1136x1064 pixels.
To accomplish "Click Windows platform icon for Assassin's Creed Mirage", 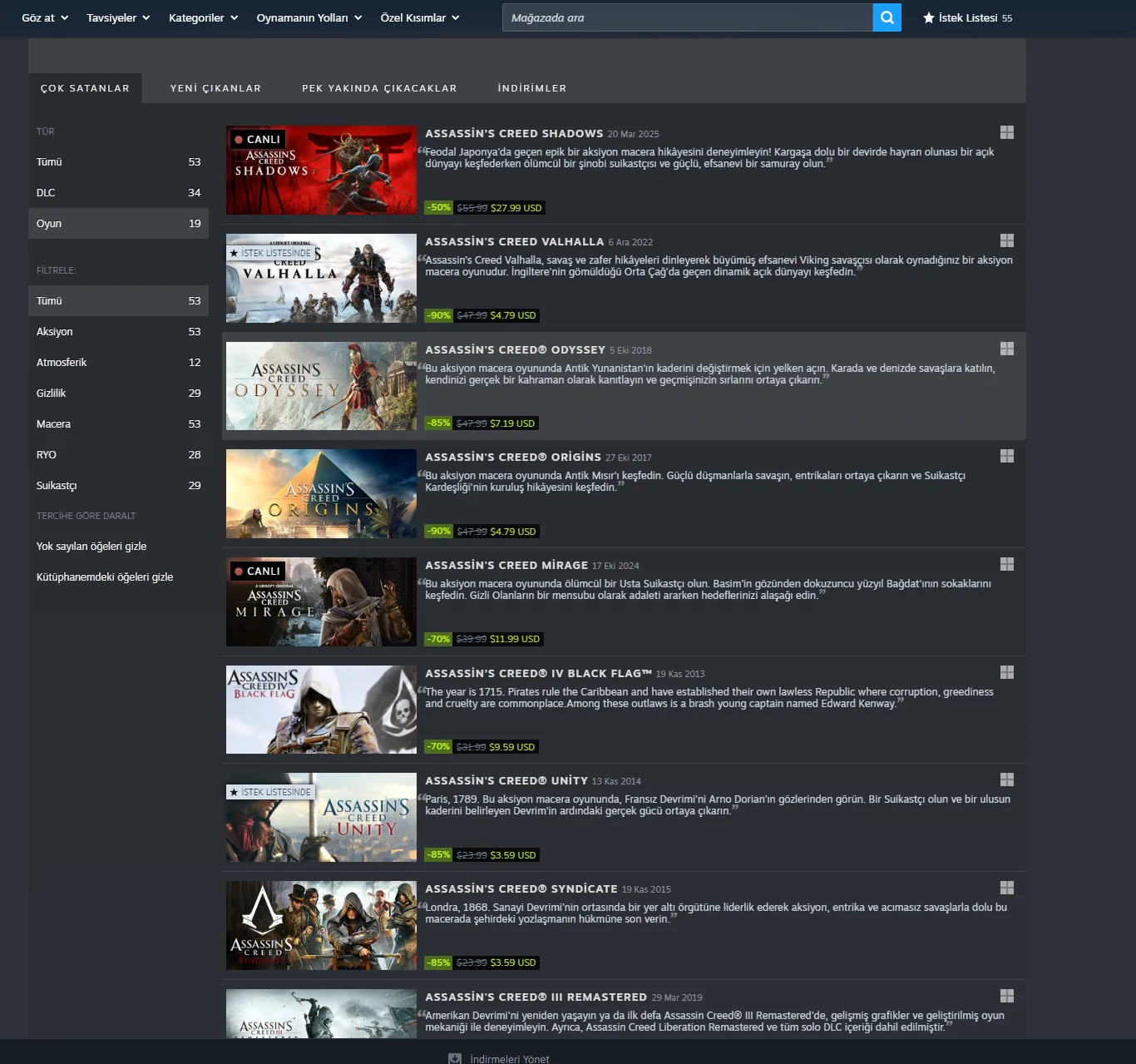I will click(x=1007, y=564).
